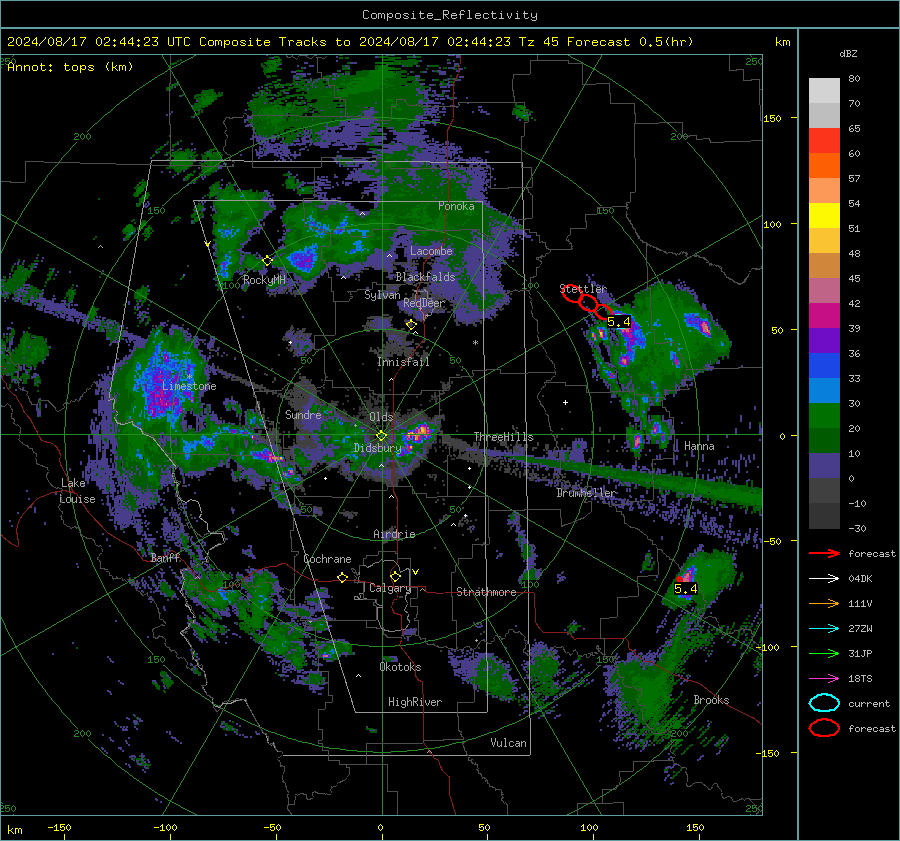Click the light blue swatch below the 33 label
900x841 pixels.
[x=824, y=391]
